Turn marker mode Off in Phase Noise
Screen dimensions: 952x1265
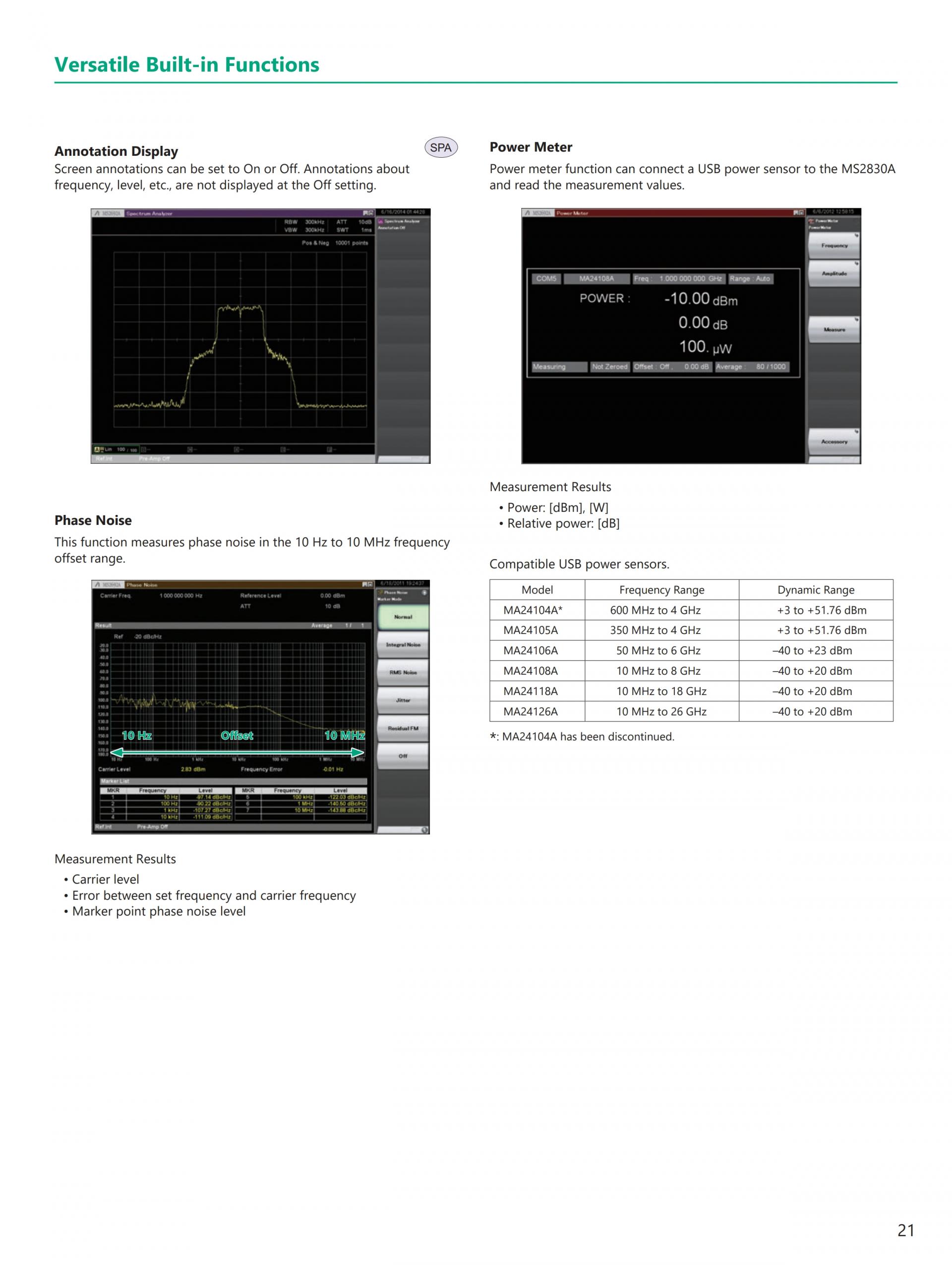coord(402,756)
